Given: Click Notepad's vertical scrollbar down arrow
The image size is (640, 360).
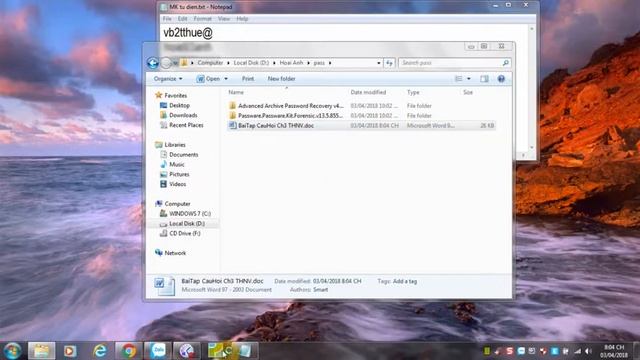Looking at the screenshot, I should (531, 147).
